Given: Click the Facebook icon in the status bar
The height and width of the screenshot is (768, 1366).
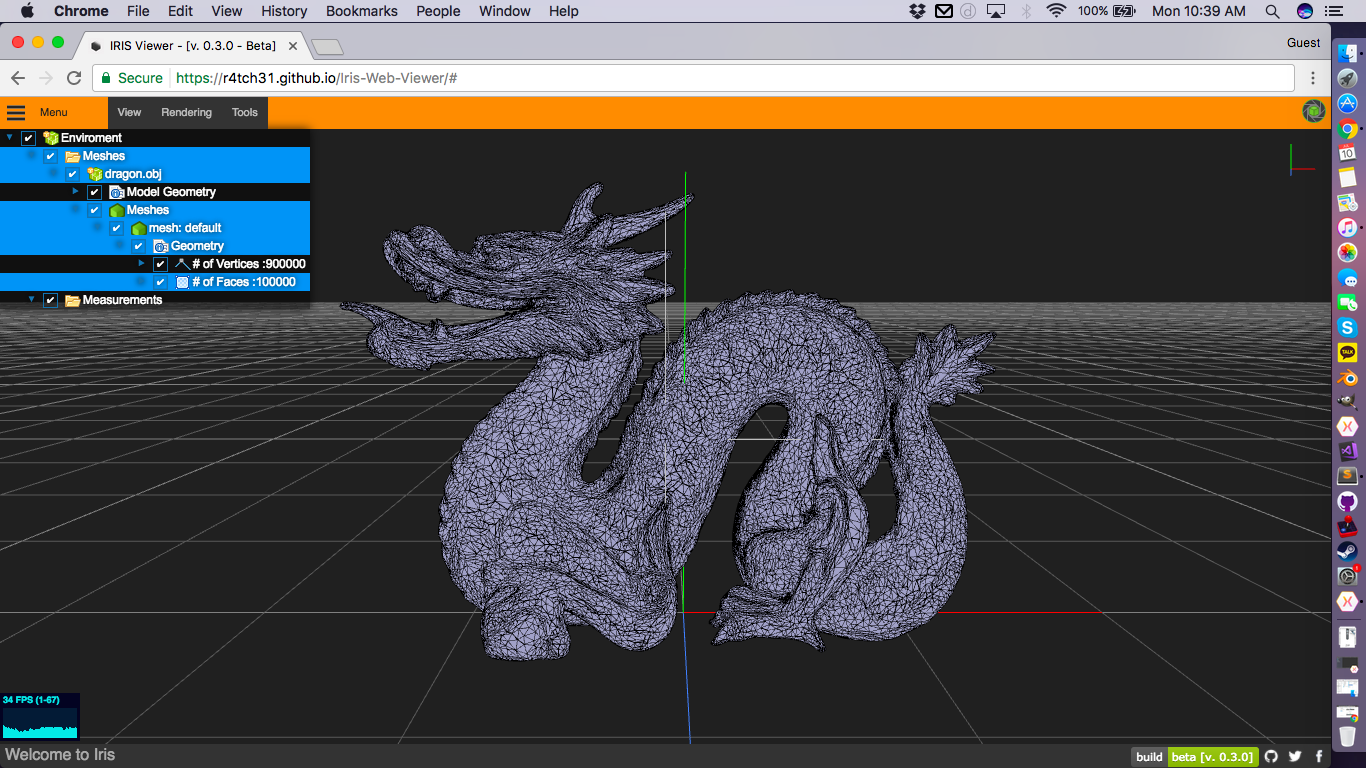Looking at the screenshot, I should 1319,757.
